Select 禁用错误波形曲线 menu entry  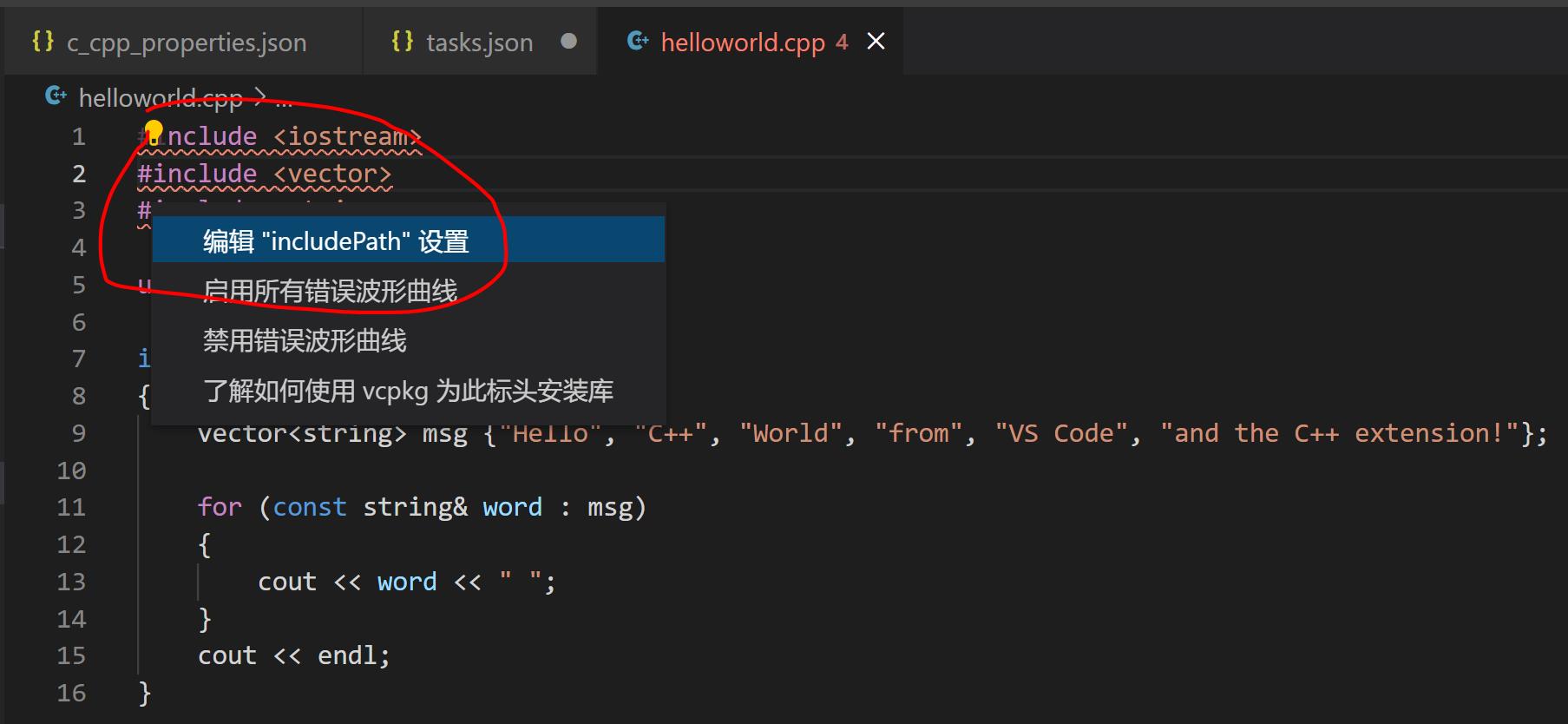click(x=409, y=340)
